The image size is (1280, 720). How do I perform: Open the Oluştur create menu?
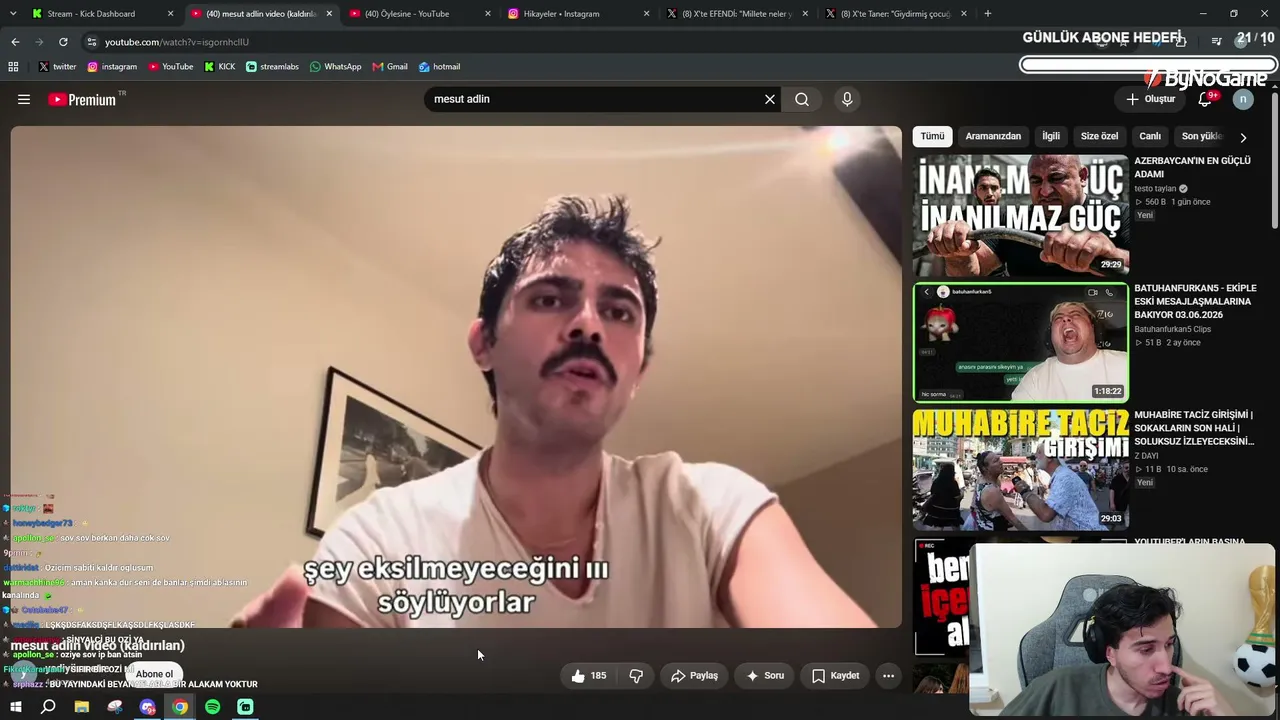click(x=1150, y=99)
